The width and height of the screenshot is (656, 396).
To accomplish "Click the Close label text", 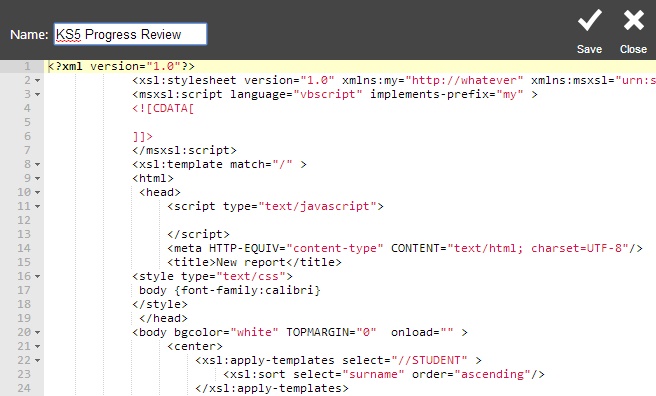I will (x=633, y=49).
